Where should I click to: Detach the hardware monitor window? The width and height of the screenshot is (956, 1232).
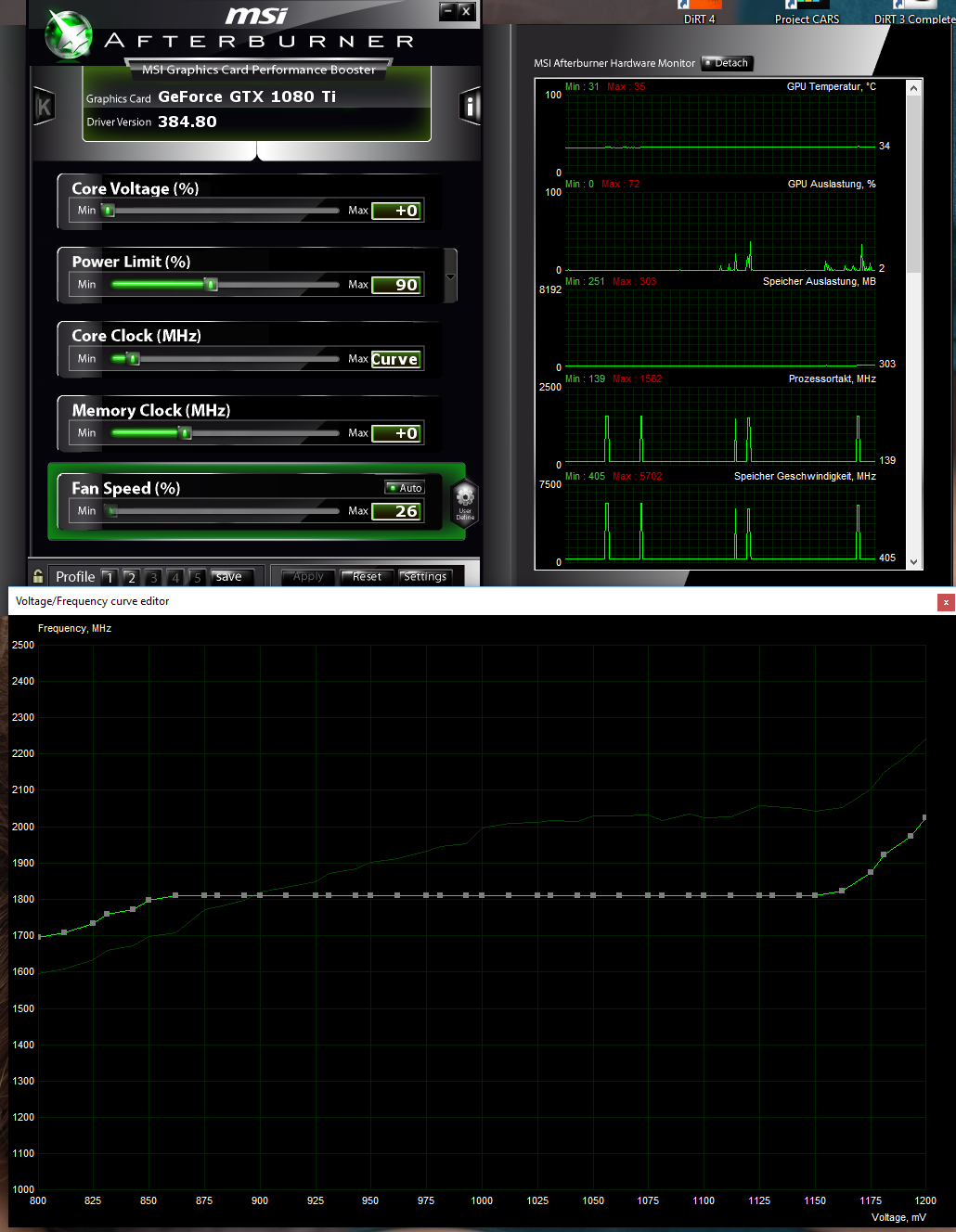727,63
